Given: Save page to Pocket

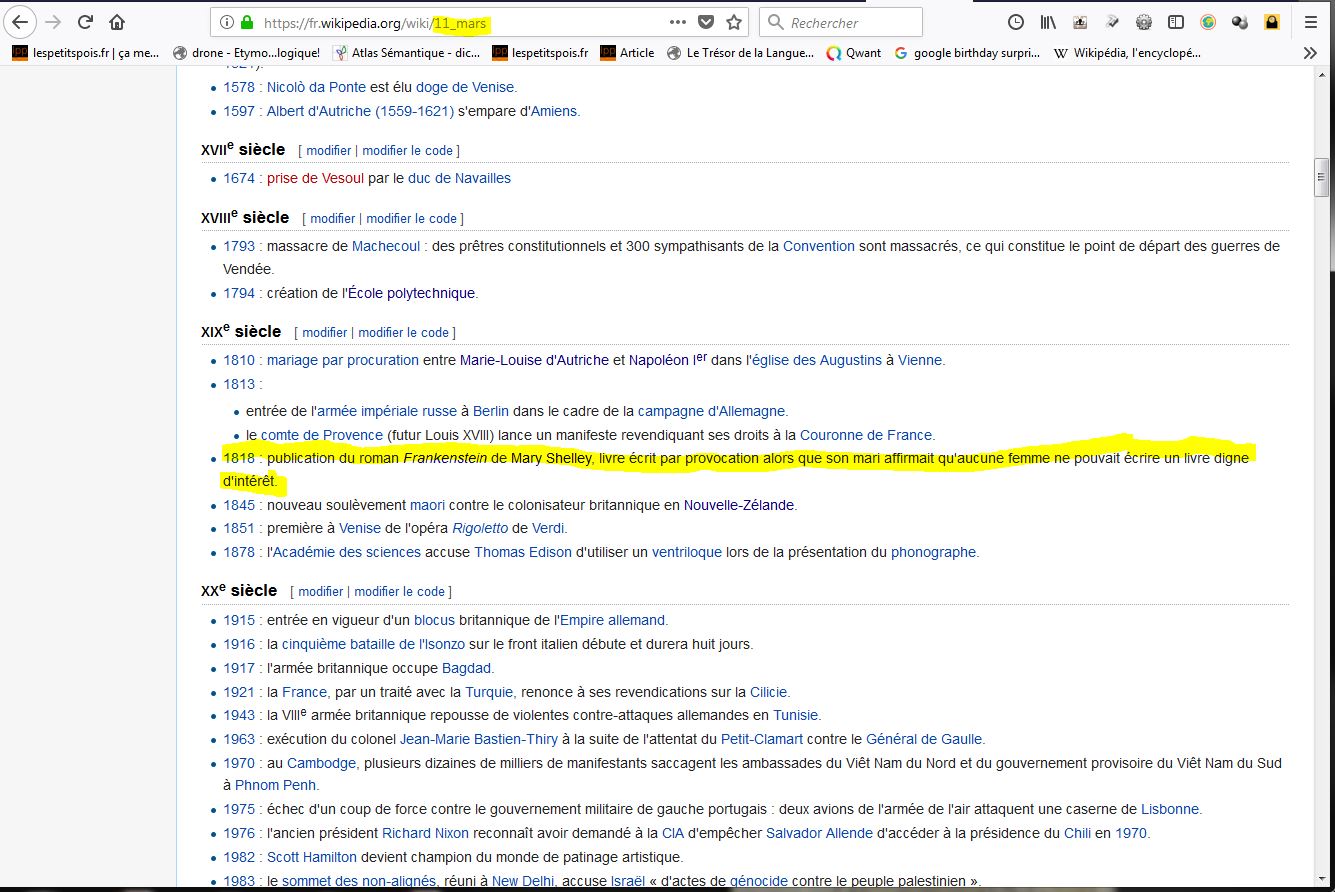Looking at the screenshot, I should (706, 22).
